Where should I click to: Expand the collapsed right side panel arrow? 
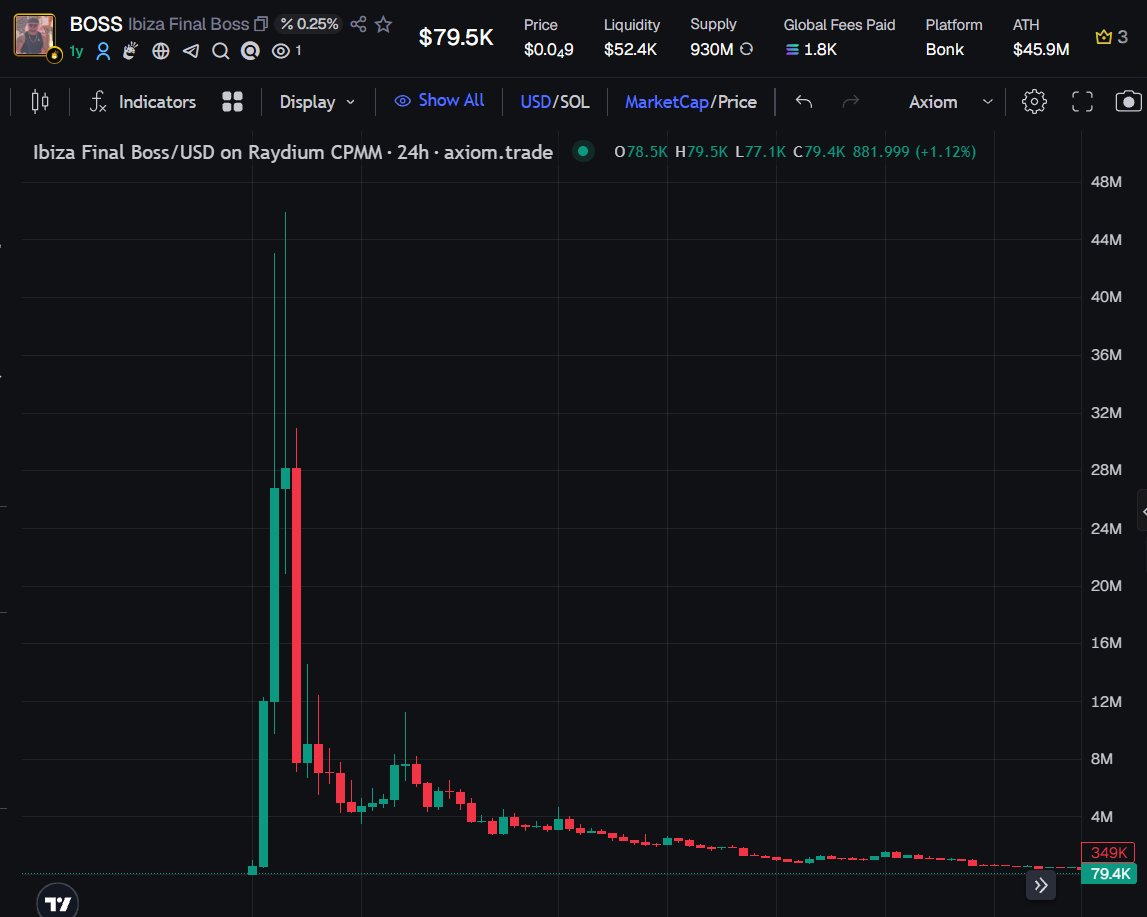(1143, 511)
